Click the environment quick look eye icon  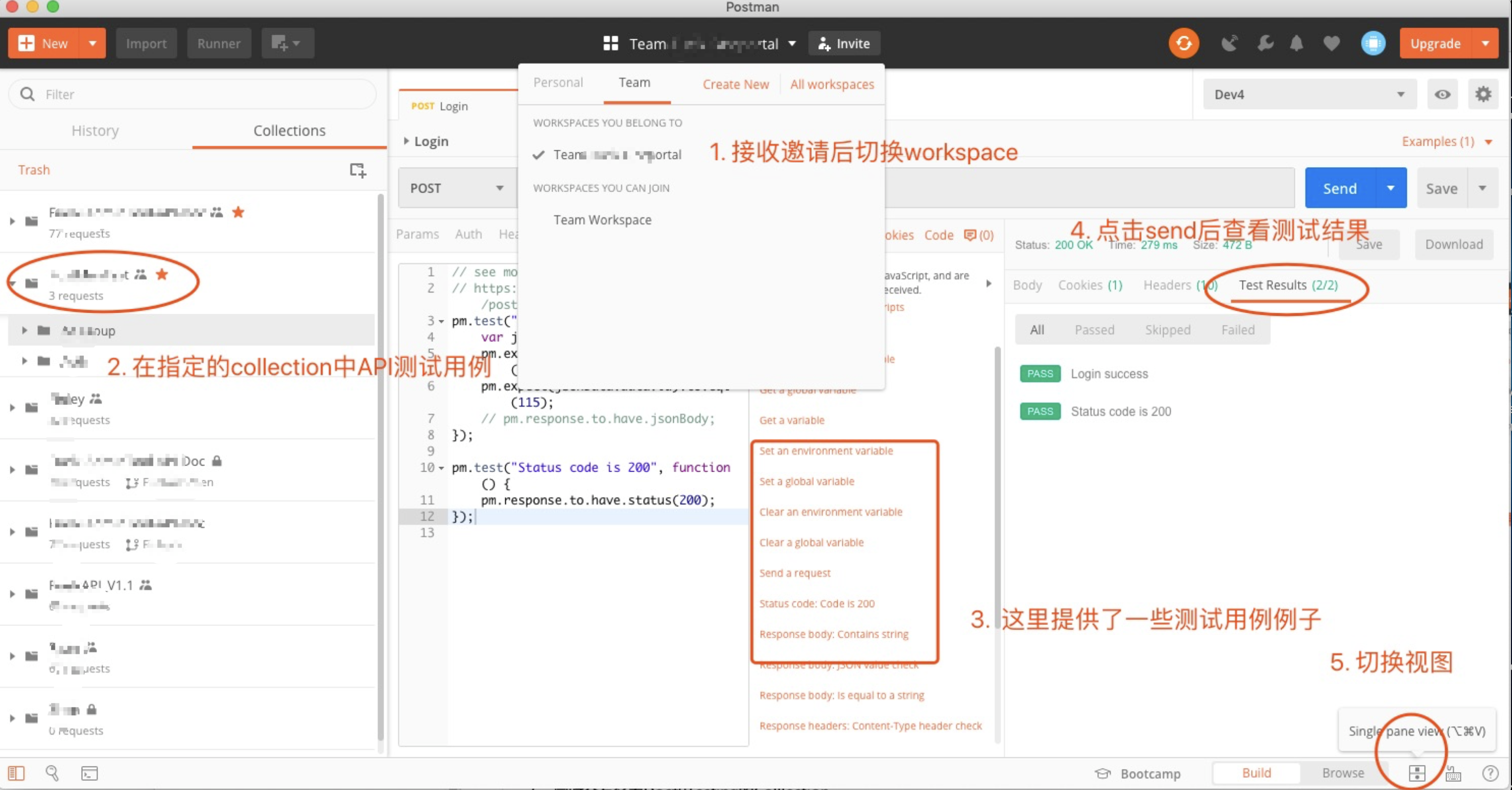pyautogui.click(x=1442, y=95)
